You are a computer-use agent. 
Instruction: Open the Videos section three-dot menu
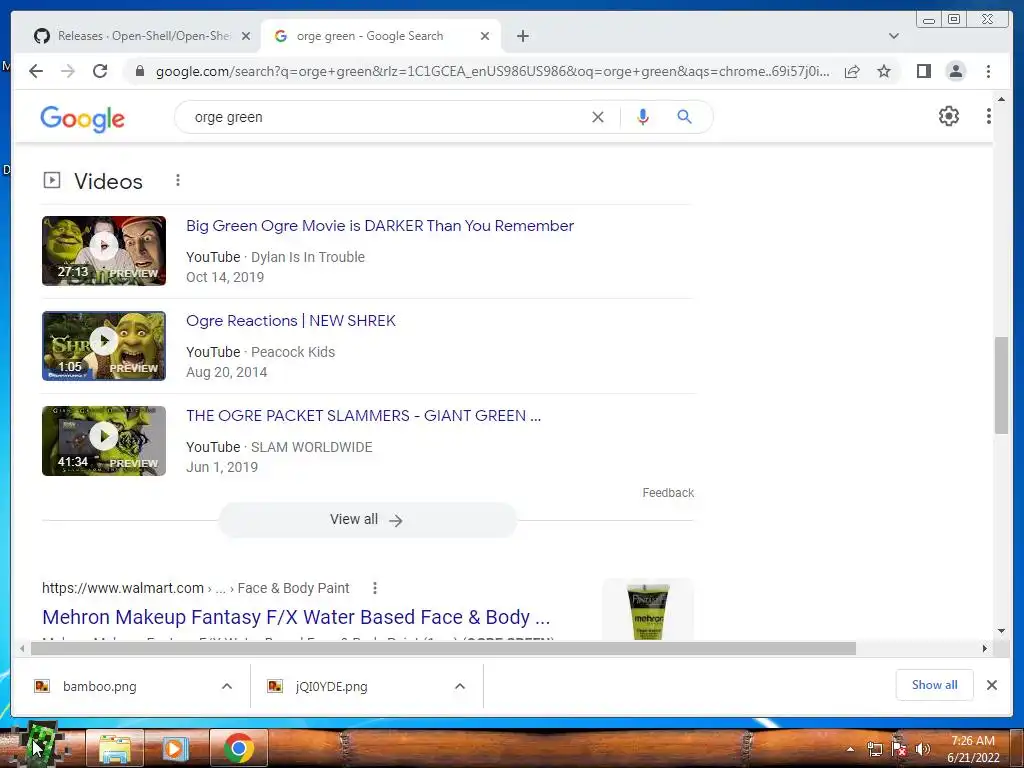[x=178, y=180]
